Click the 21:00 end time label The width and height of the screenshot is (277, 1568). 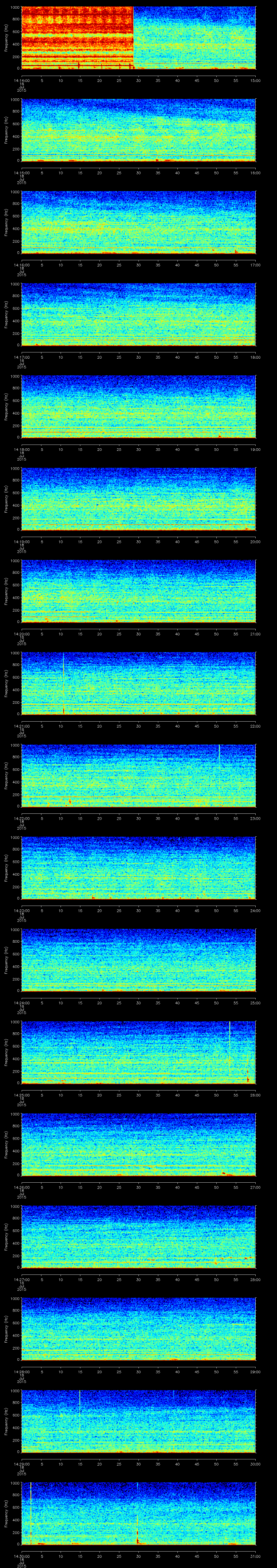(255, 634)
